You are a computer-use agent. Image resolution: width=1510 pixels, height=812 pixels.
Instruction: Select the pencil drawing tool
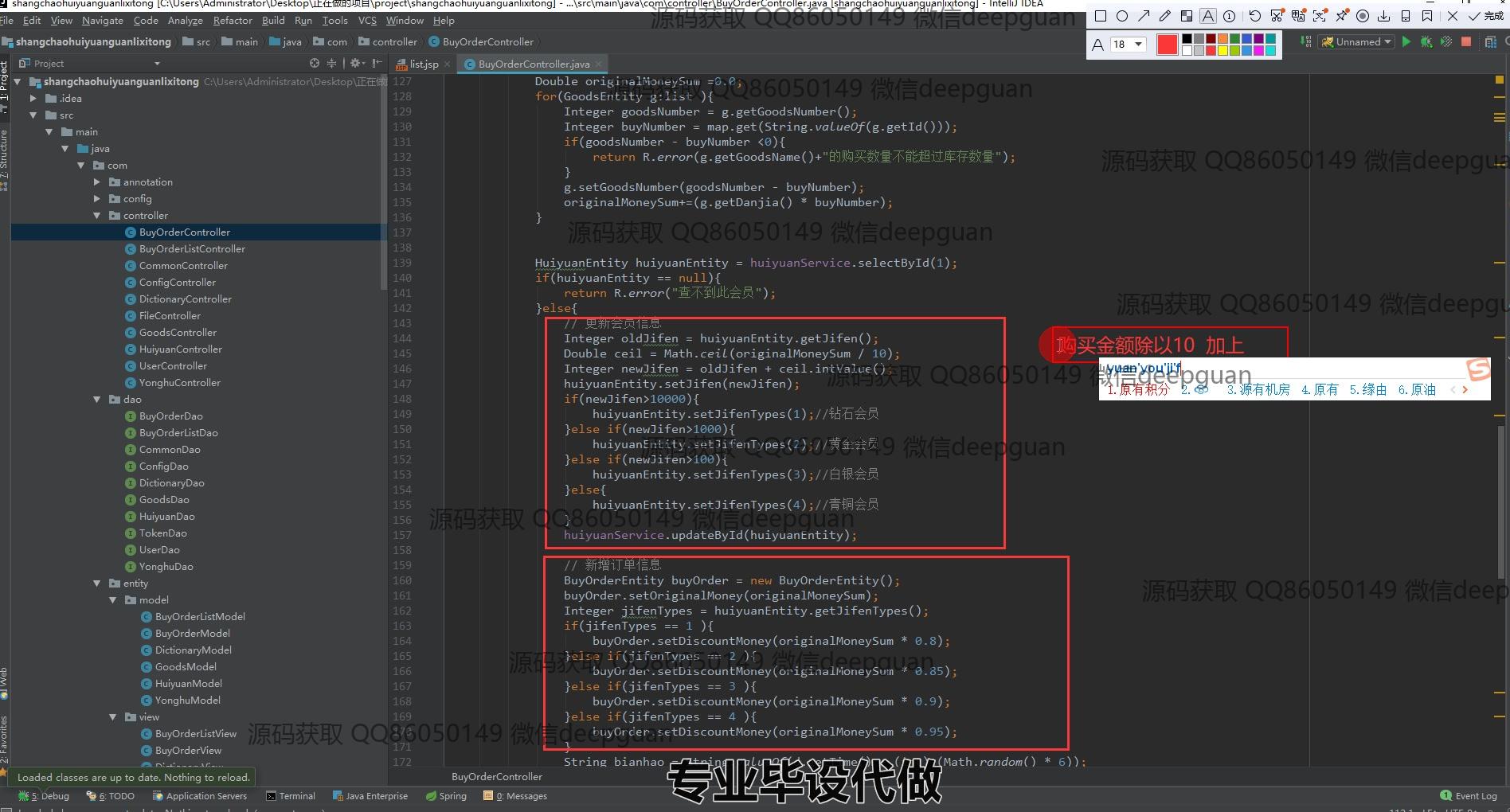tap(1165, 16)
